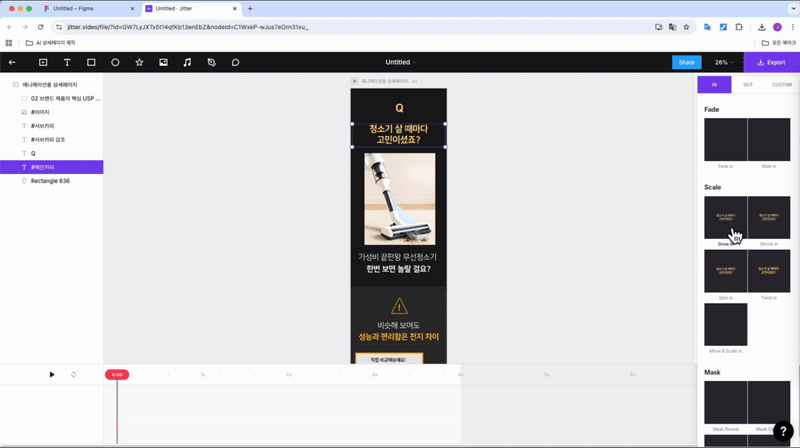The width and height of the screenshot is (800, 448).
Task: Select the Text tool in toolbar
Action: coord(67,62)
